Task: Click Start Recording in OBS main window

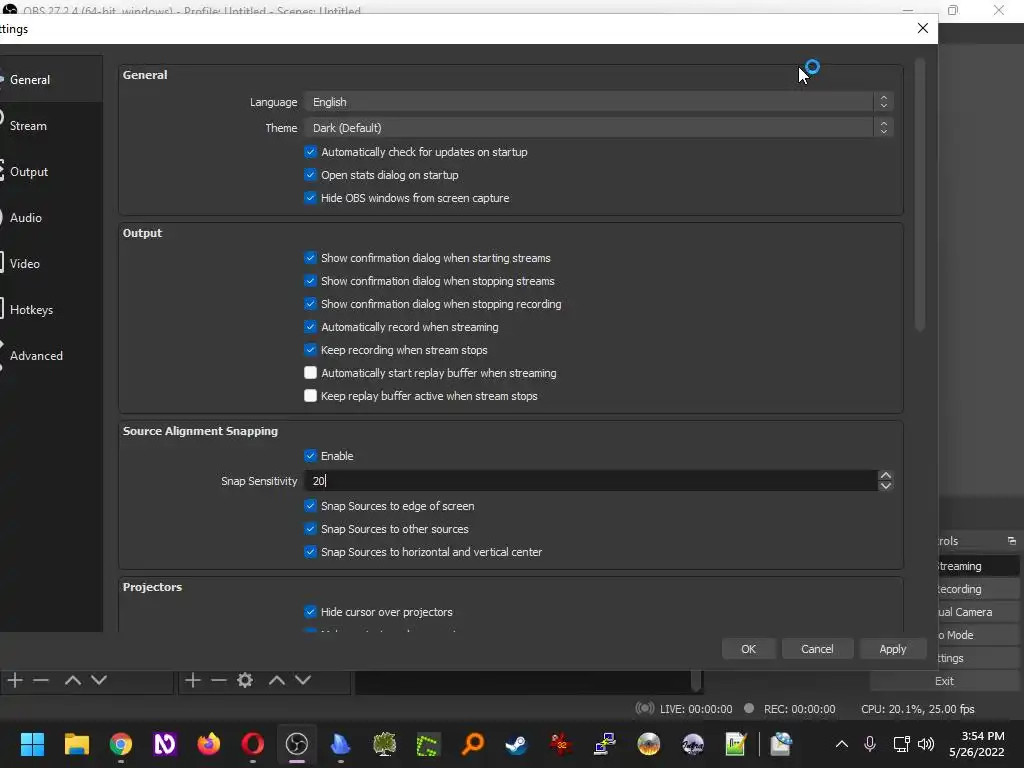Action: (x=978, y=589)
